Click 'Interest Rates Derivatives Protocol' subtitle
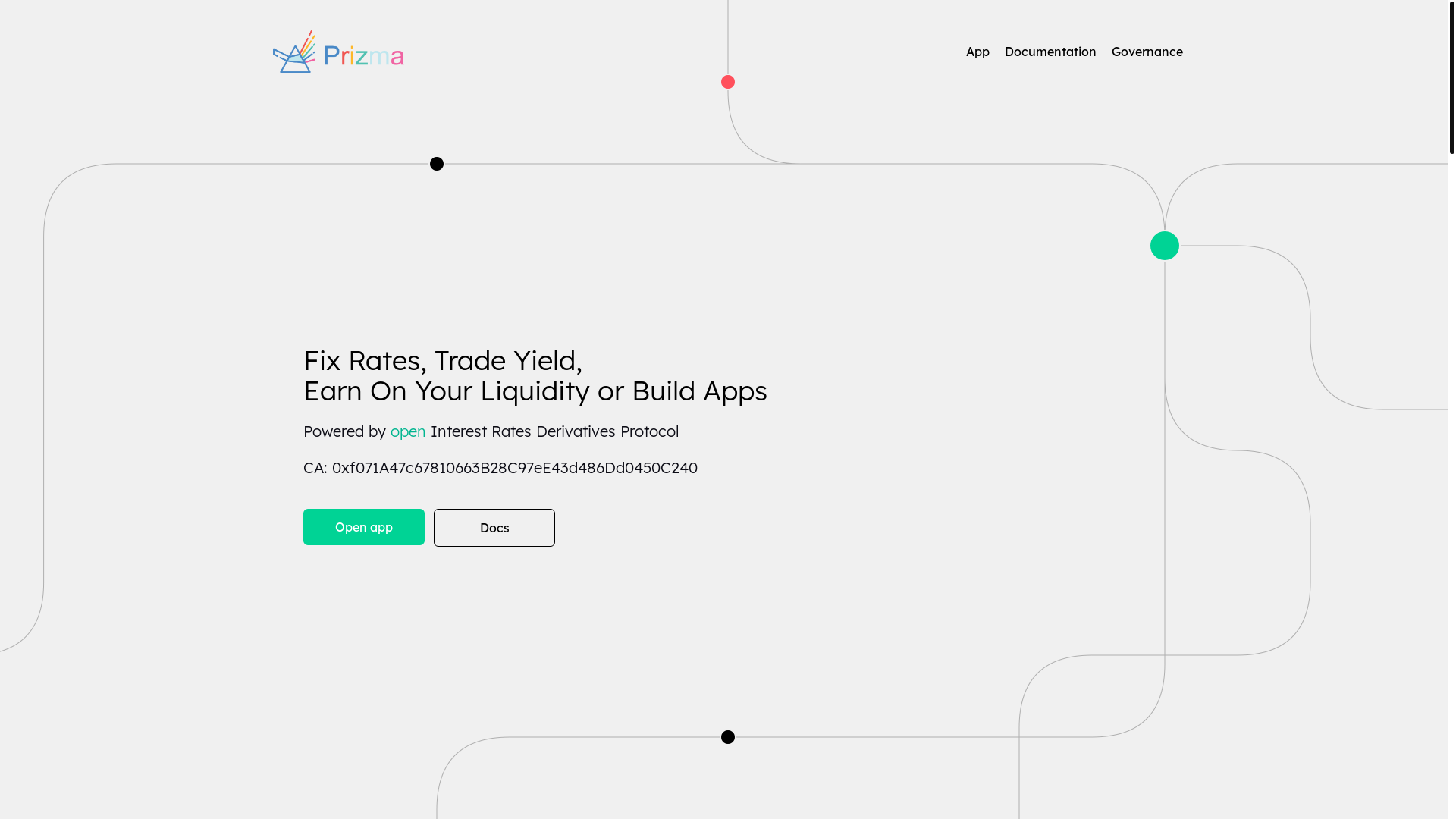Screen dimensions: 1456x819 click(554, 431)
